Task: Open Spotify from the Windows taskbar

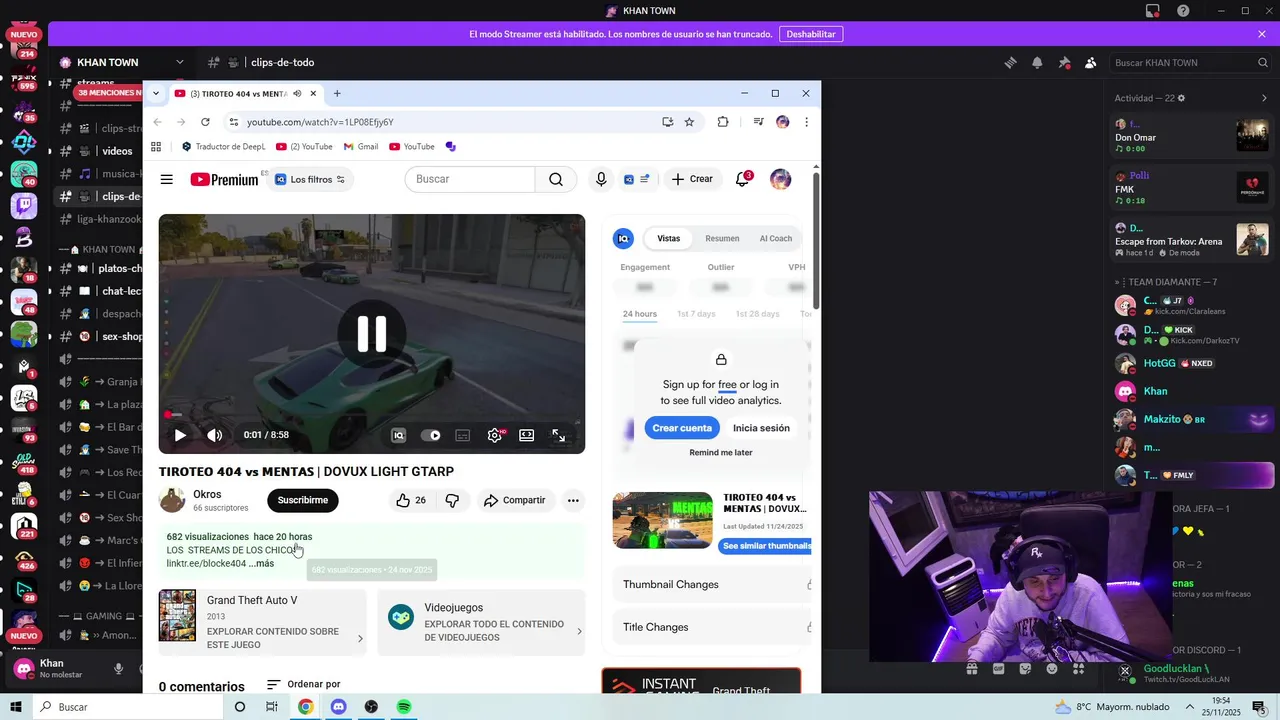Action: pyautogui.click(x=404, y=707)
